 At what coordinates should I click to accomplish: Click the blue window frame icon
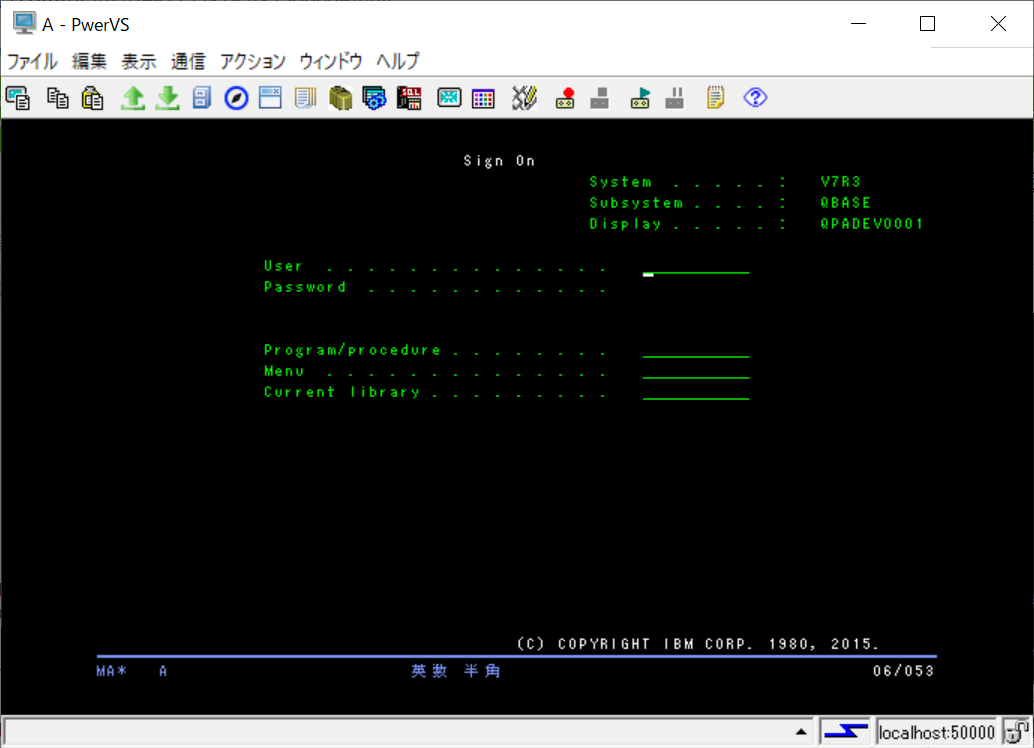click(x=270, y=98)
